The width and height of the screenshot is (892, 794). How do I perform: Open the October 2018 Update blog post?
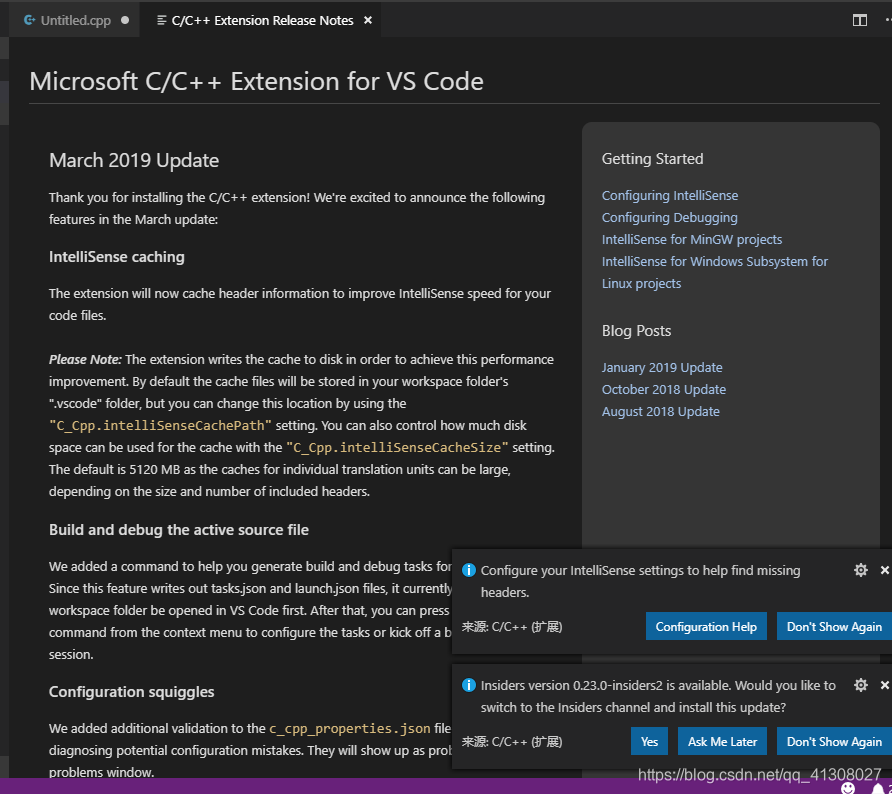664,390
